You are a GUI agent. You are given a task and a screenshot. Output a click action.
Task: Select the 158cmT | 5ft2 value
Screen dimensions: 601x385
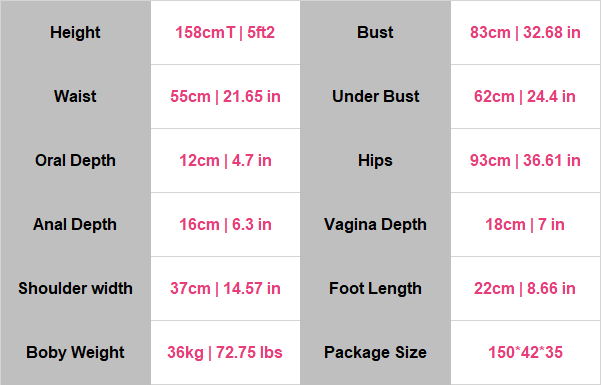point(225,33)
